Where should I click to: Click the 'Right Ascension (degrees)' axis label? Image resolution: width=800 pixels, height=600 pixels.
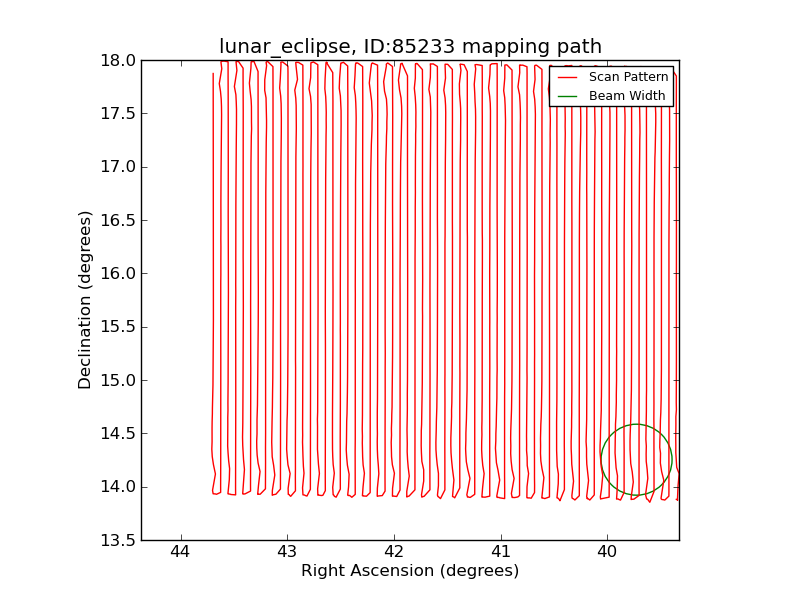410,570
